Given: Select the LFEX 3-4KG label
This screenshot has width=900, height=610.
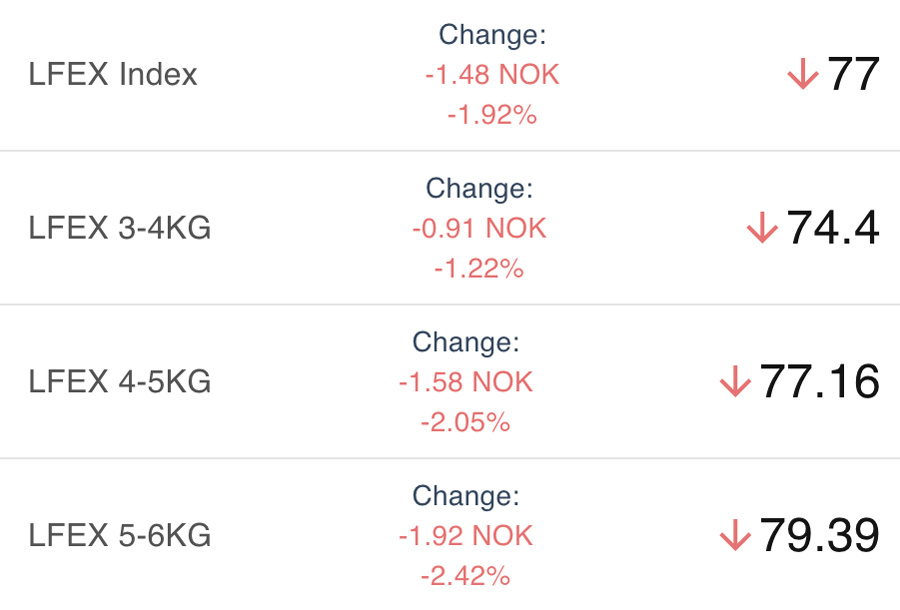Looking at the screenshot, I should pos(120,229).
